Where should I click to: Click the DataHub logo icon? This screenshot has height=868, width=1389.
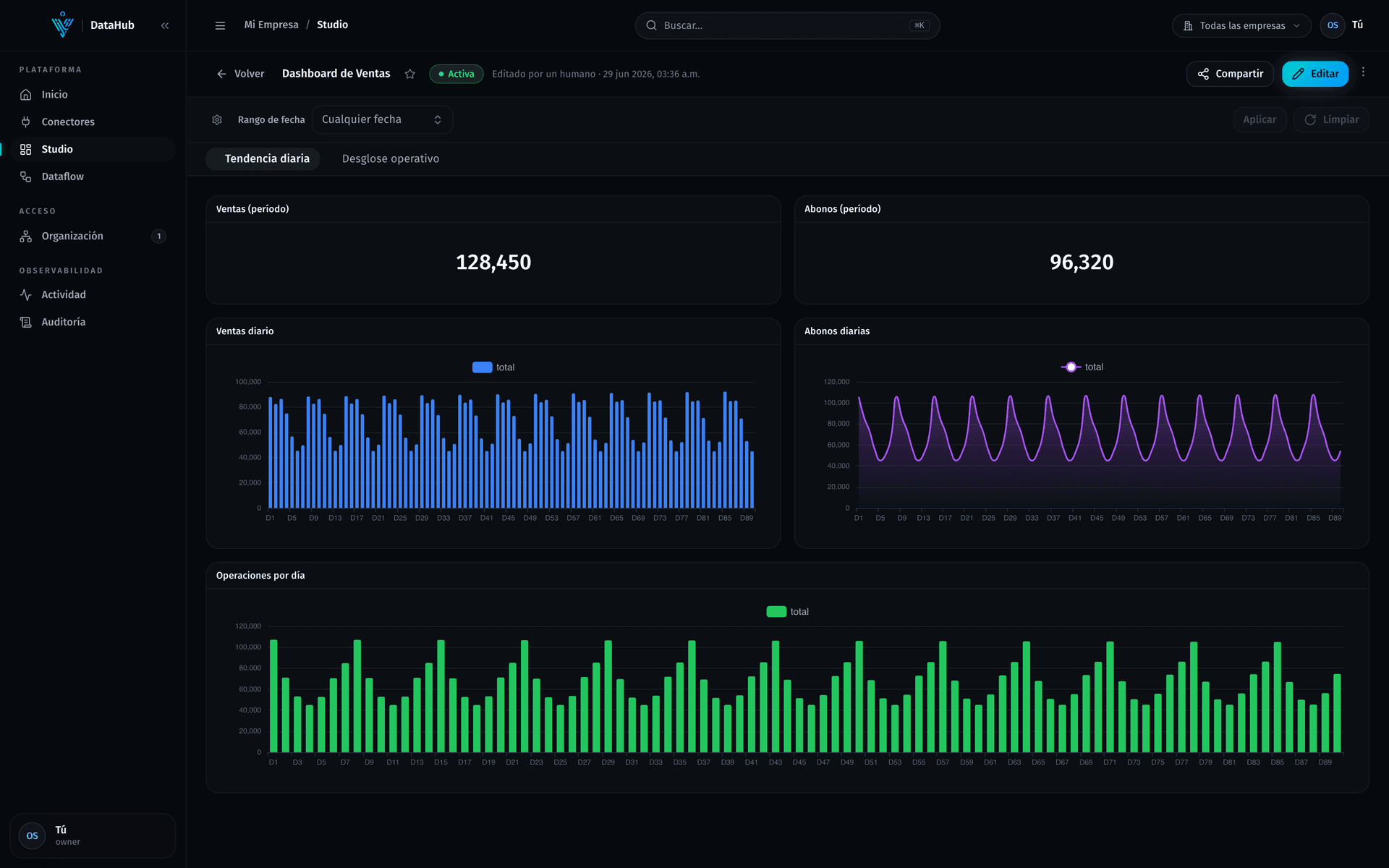(63, 25)
